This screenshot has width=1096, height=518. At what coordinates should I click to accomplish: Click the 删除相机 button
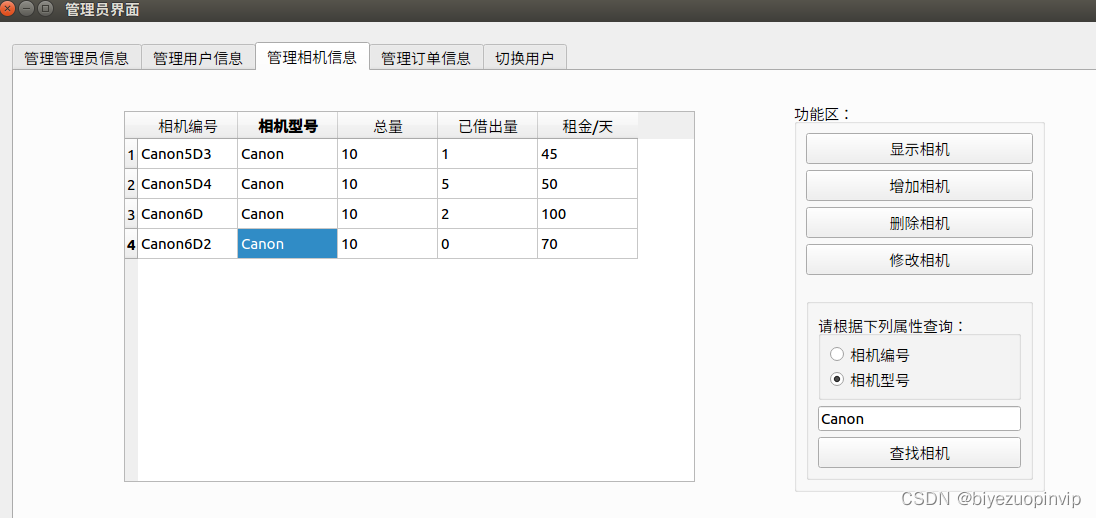click(919, 223)
